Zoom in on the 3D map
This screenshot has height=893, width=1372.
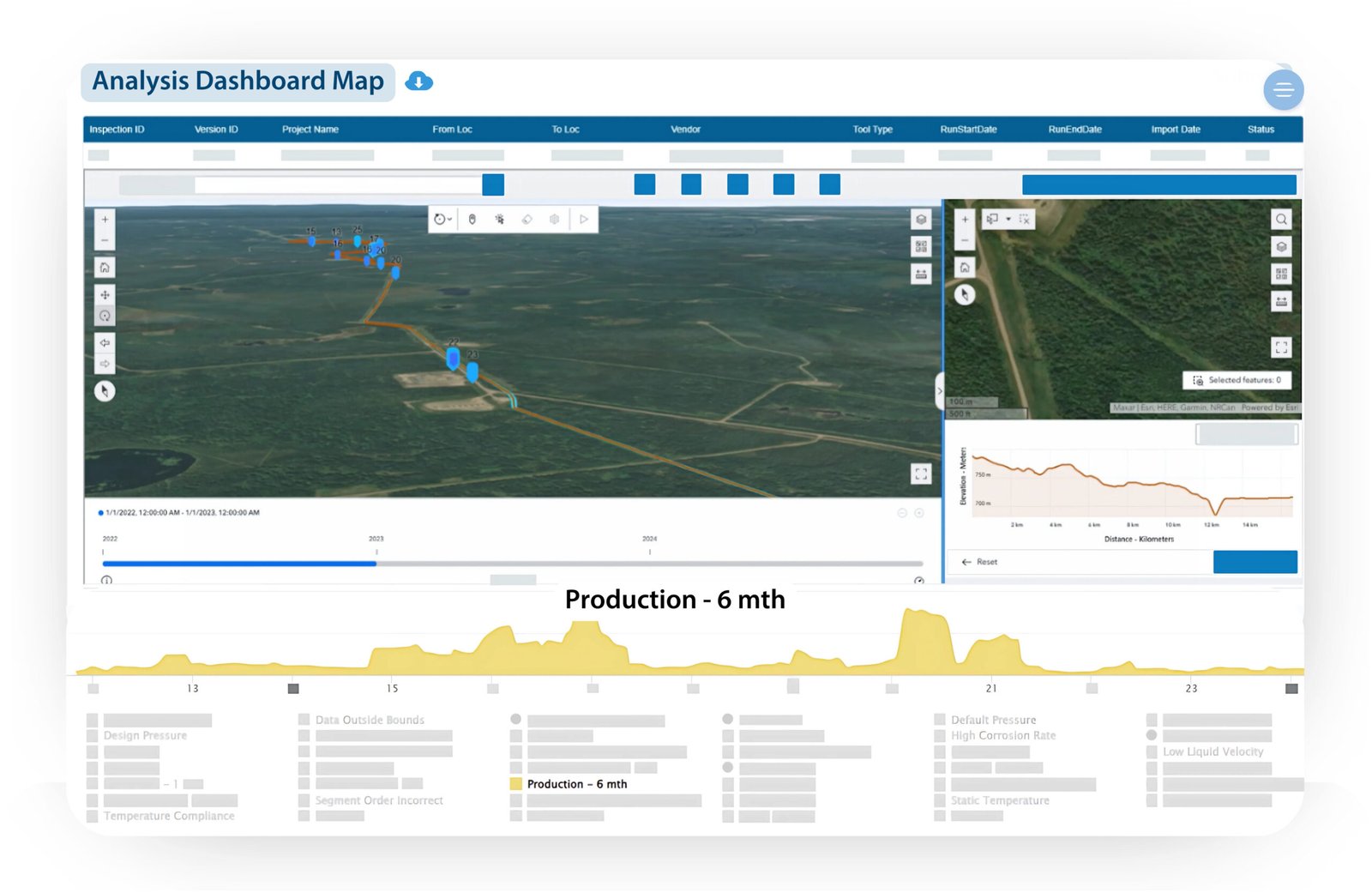[x=105, y=220]
